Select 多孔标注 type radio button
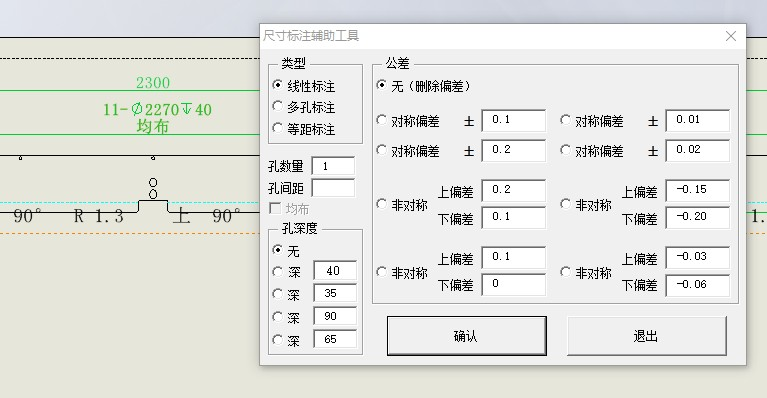This screenshot has height=398, width=767. click(277, 106)
